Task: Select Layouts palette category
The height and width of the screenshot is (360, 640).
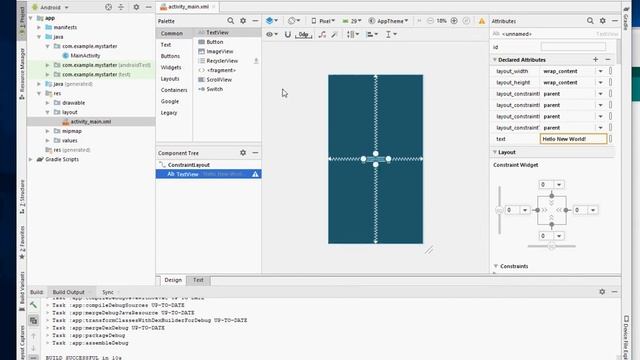Action: tap(170, 79)
